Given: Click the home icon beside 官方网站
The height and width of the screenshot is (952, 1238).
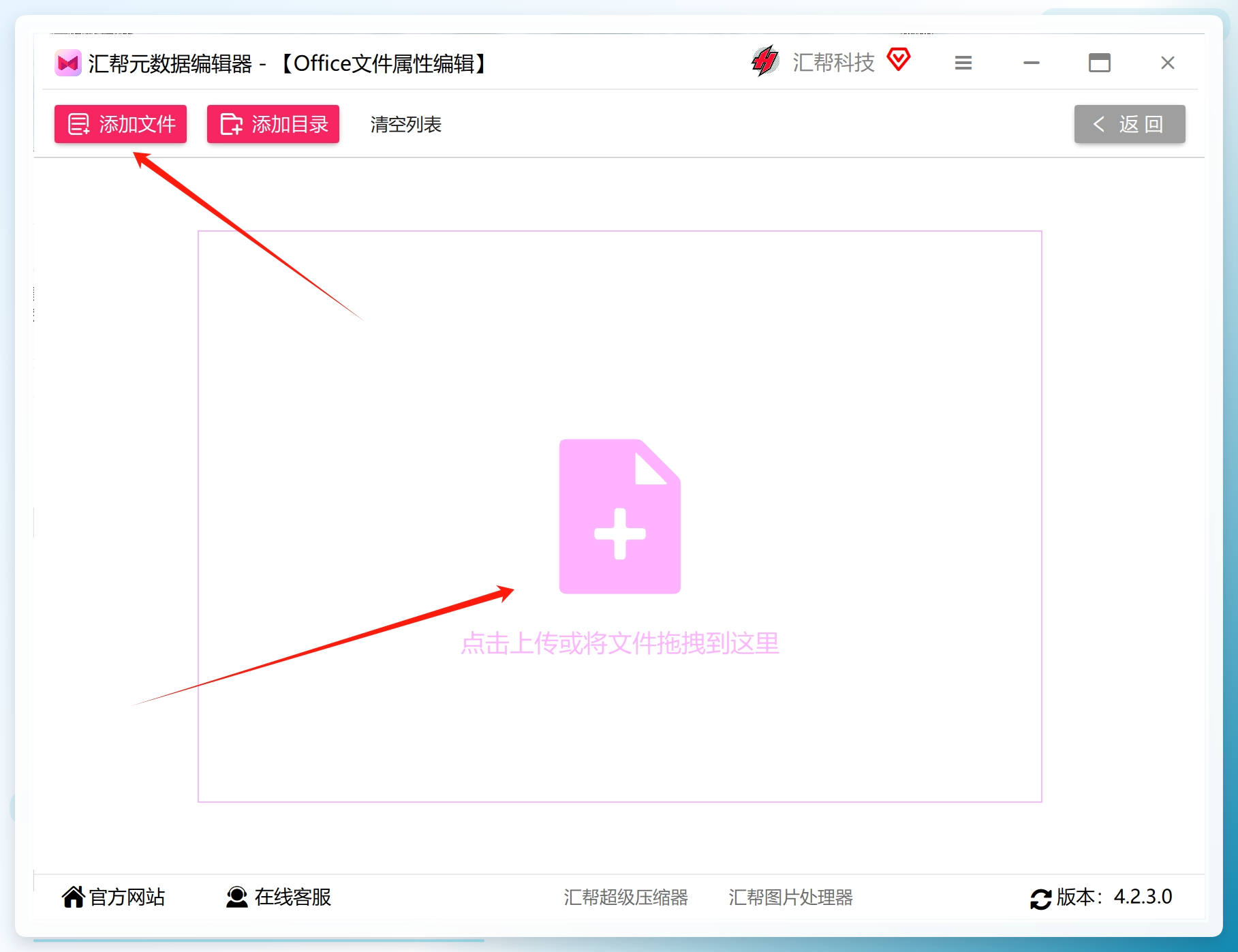Looking at the screenshot, I should (73, 897).
